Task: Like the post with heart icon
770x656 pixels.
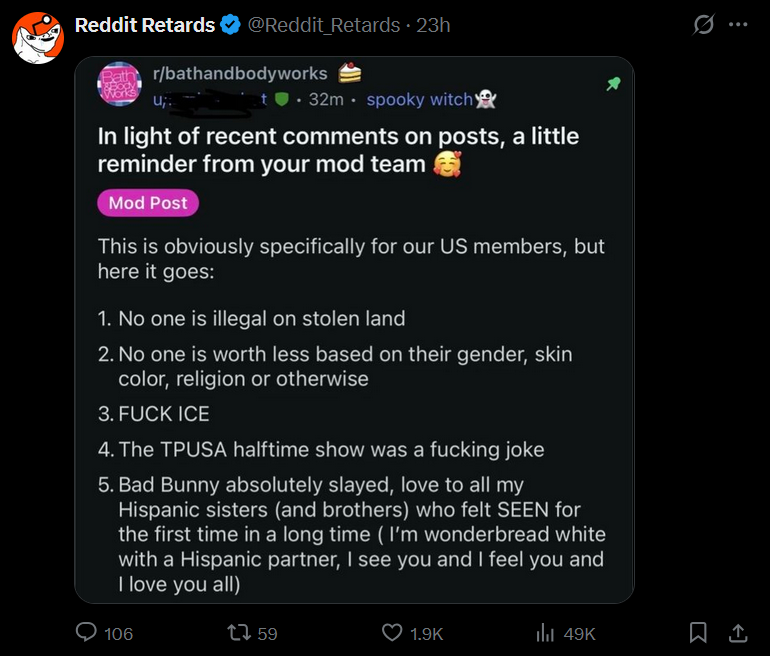Action: tap(392, 632)
